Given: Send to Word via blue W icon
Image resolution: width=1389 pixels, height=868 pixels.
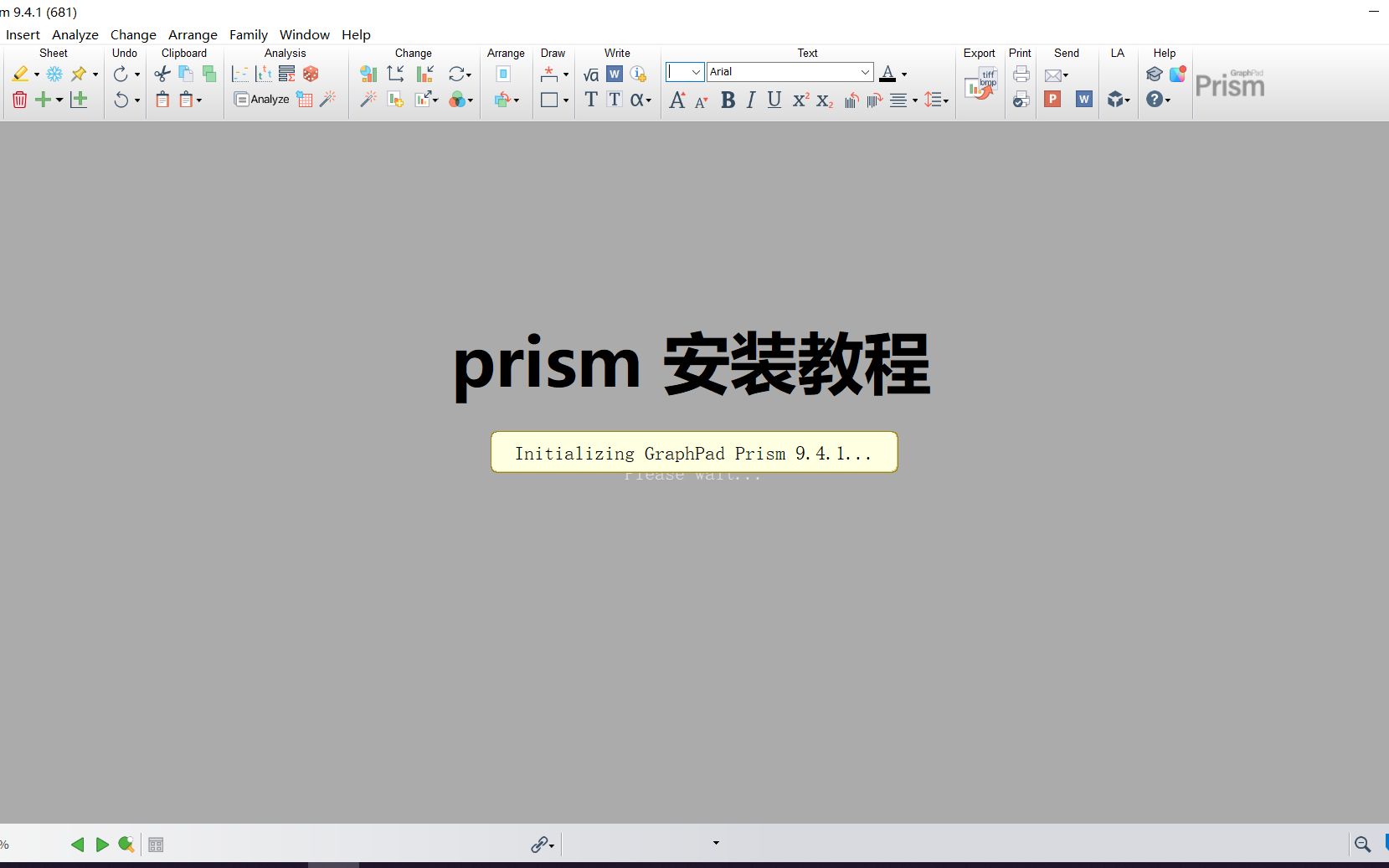Looking at the screenshot, I should [x=1084, y=100].
